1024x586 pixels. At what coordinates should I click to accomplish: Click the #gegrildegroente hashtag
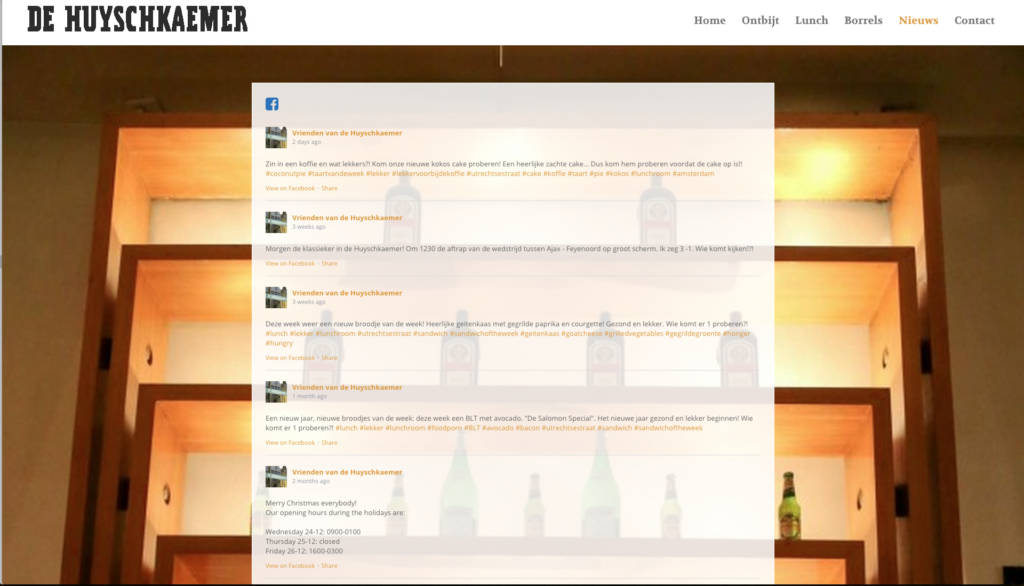692,334
